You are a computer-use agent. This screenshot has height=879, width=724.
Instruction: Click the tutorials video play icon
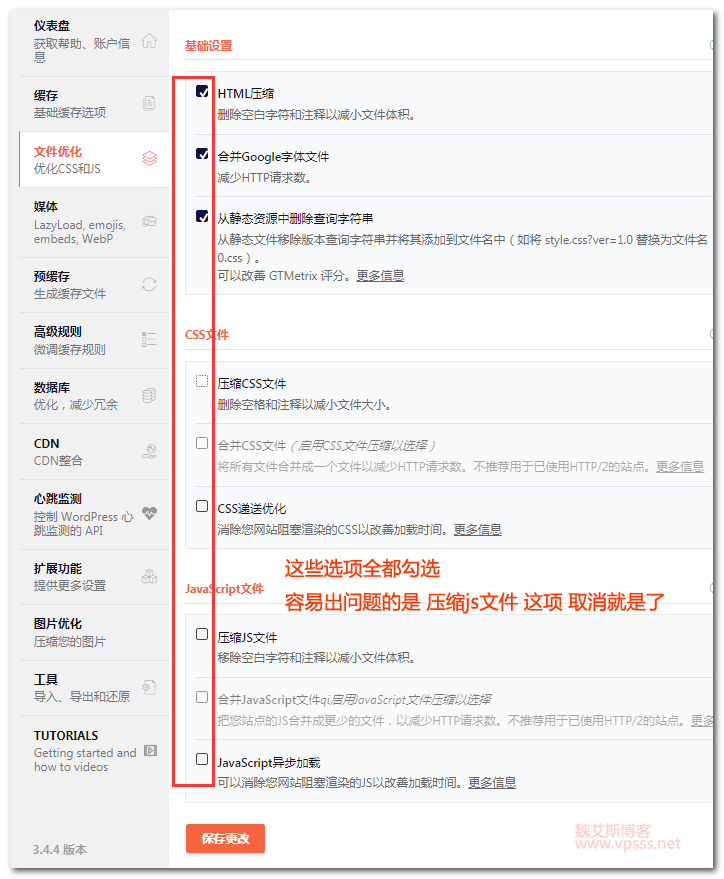[x=150, y=751]
